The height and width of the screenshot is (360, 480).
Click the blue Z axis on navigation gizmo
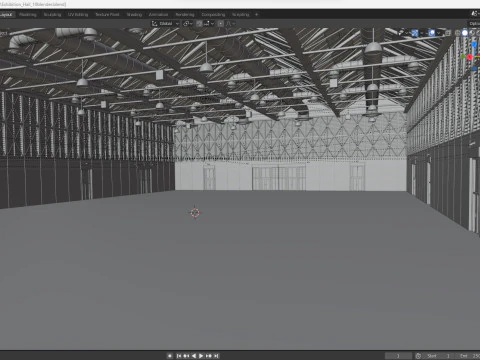coord(474,44)
